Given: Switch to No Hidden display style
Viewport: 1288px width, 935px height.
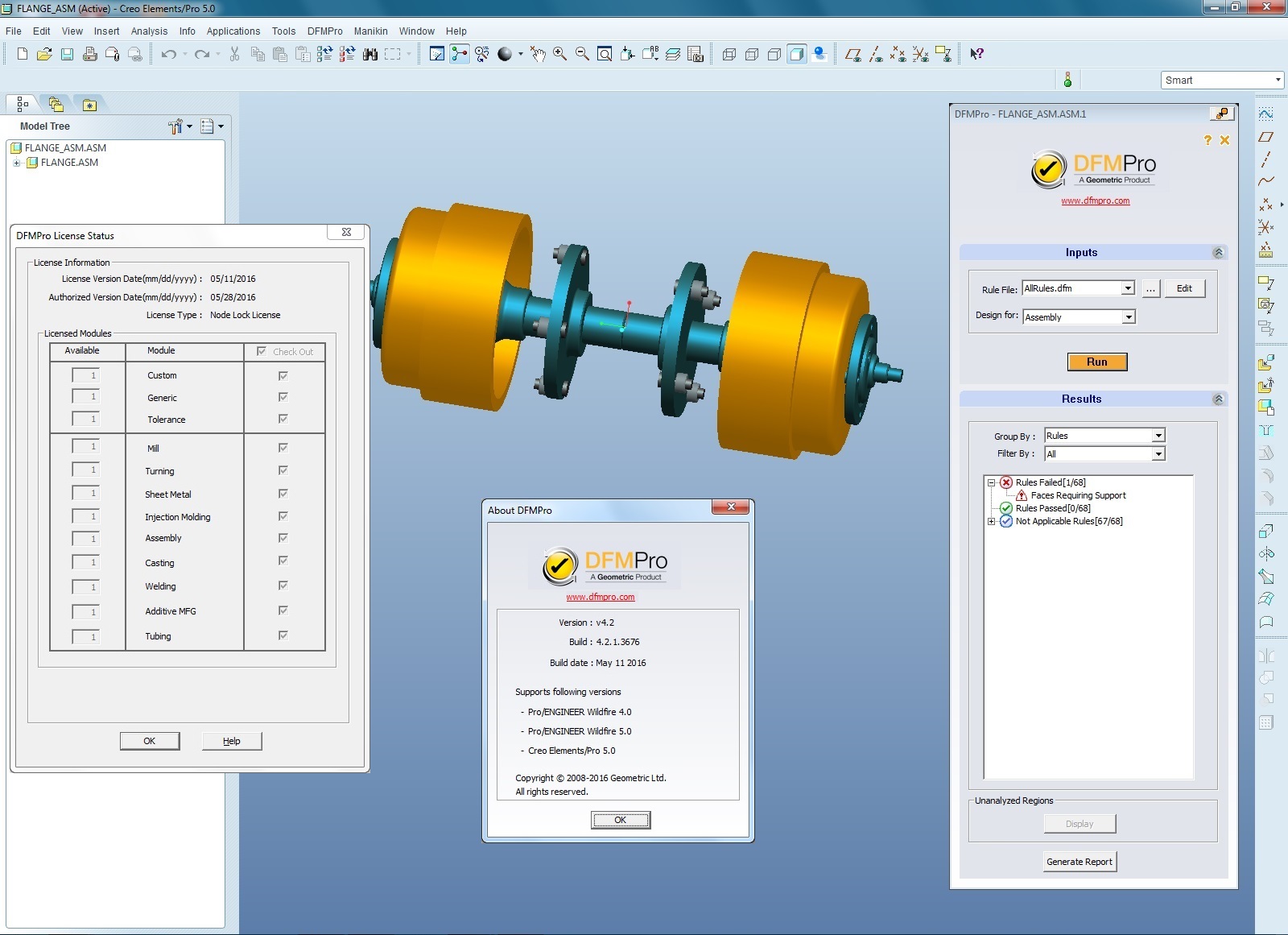Looking at the screenshot, I should click(x=774, y=54).
